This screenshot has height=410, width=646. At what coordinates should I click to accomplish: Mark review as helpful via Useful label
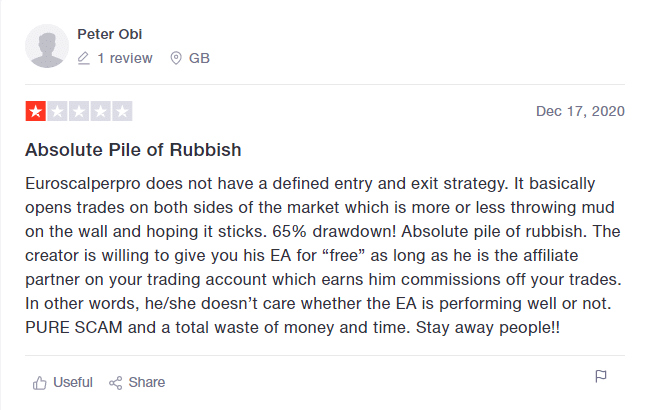click(73, 382)
